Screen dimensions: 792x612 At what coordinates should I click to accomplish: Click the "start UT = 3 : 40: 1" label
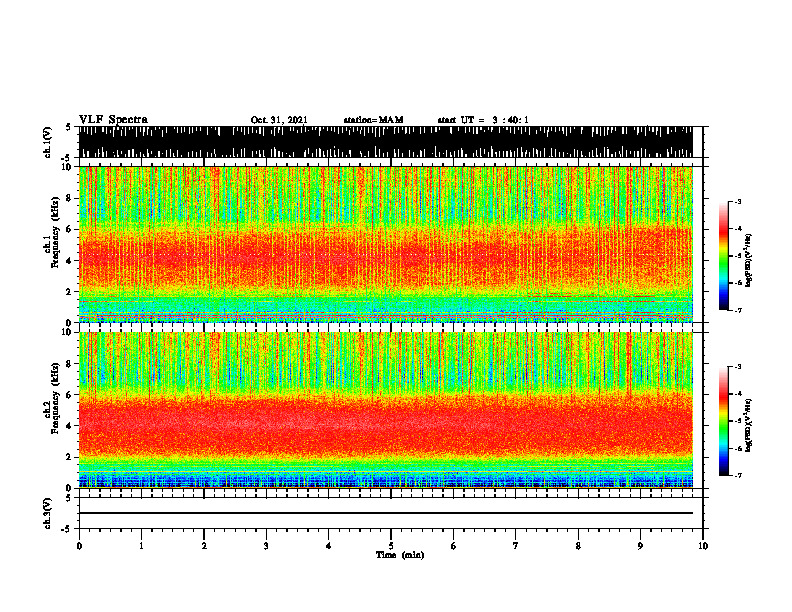(x=483, y=120)
